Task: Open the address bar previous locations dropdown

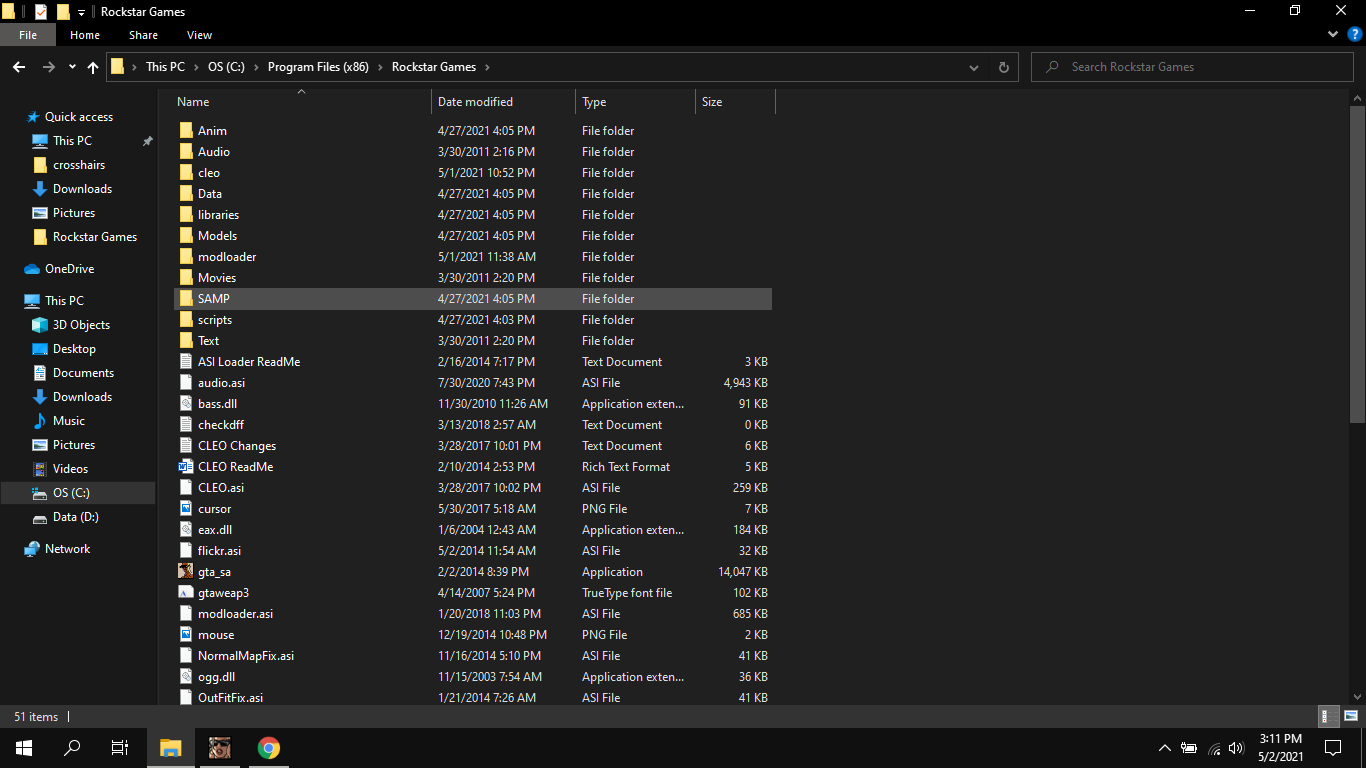Action: click(x=974, y=67)
